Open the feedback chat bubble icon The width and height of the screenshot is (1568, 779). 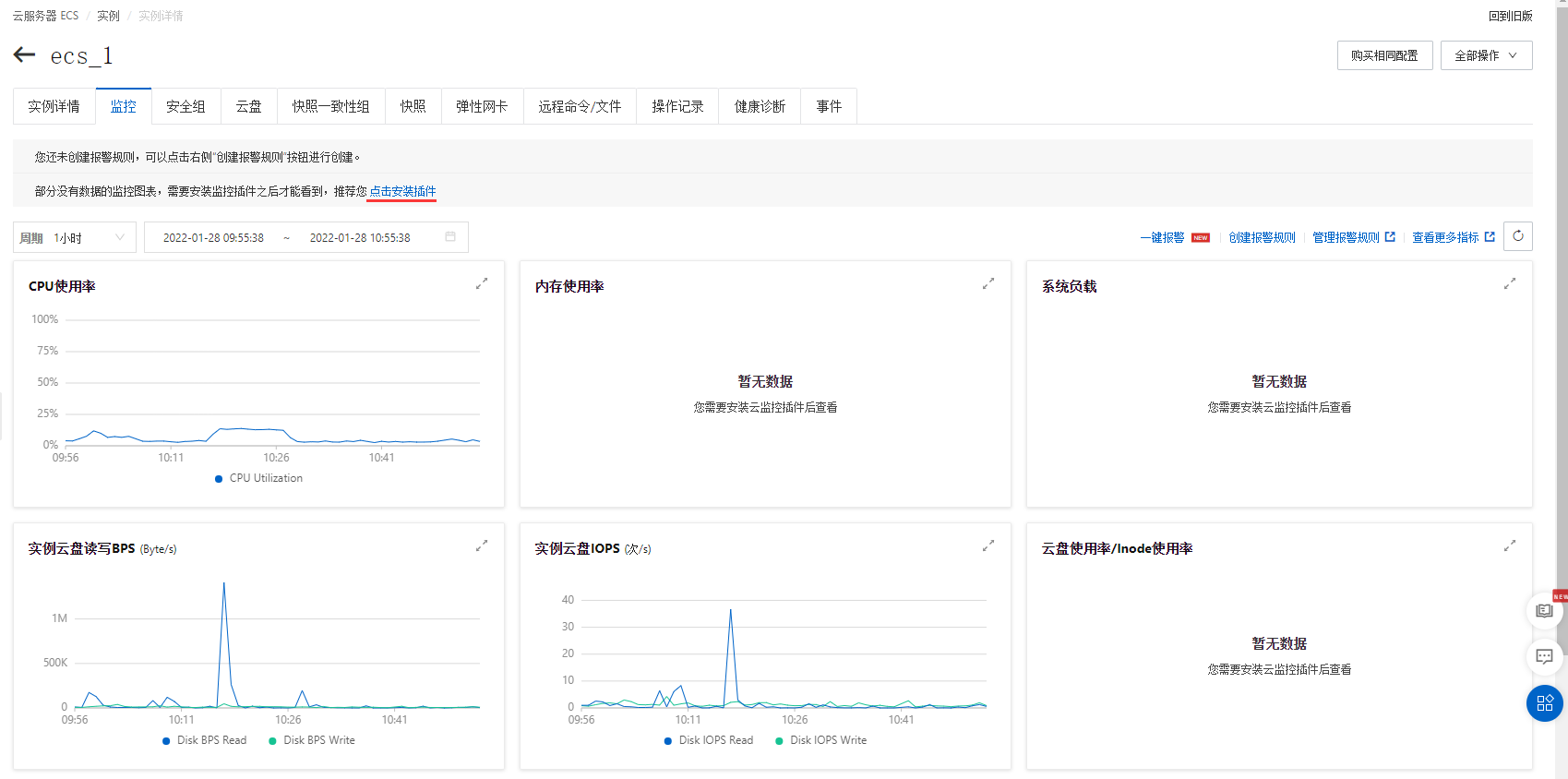(1544, 656)
